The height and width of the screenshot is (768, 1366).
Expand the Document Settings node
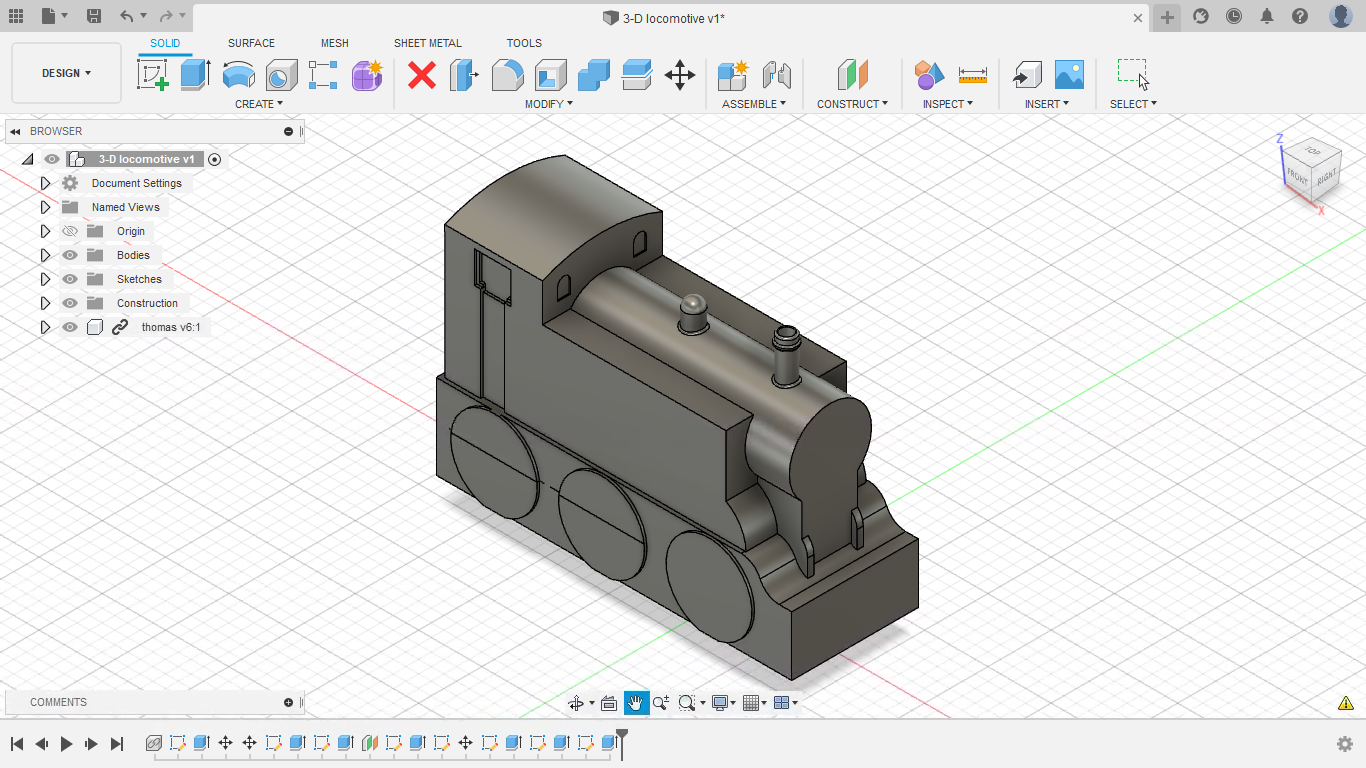click(45, 183)
